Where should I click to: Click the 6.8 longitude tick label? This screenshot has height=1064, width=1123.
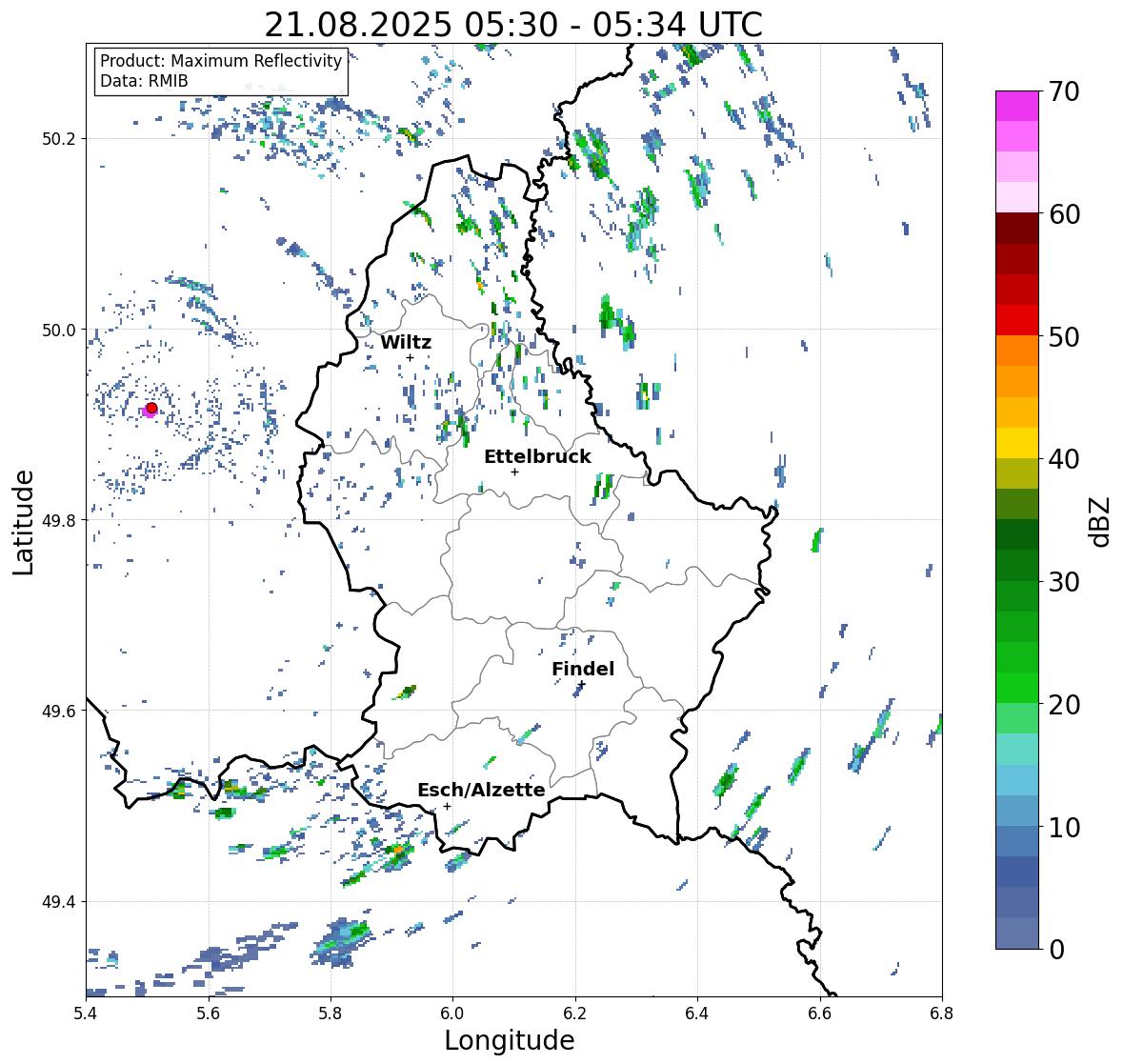(x=942, y=1014)
